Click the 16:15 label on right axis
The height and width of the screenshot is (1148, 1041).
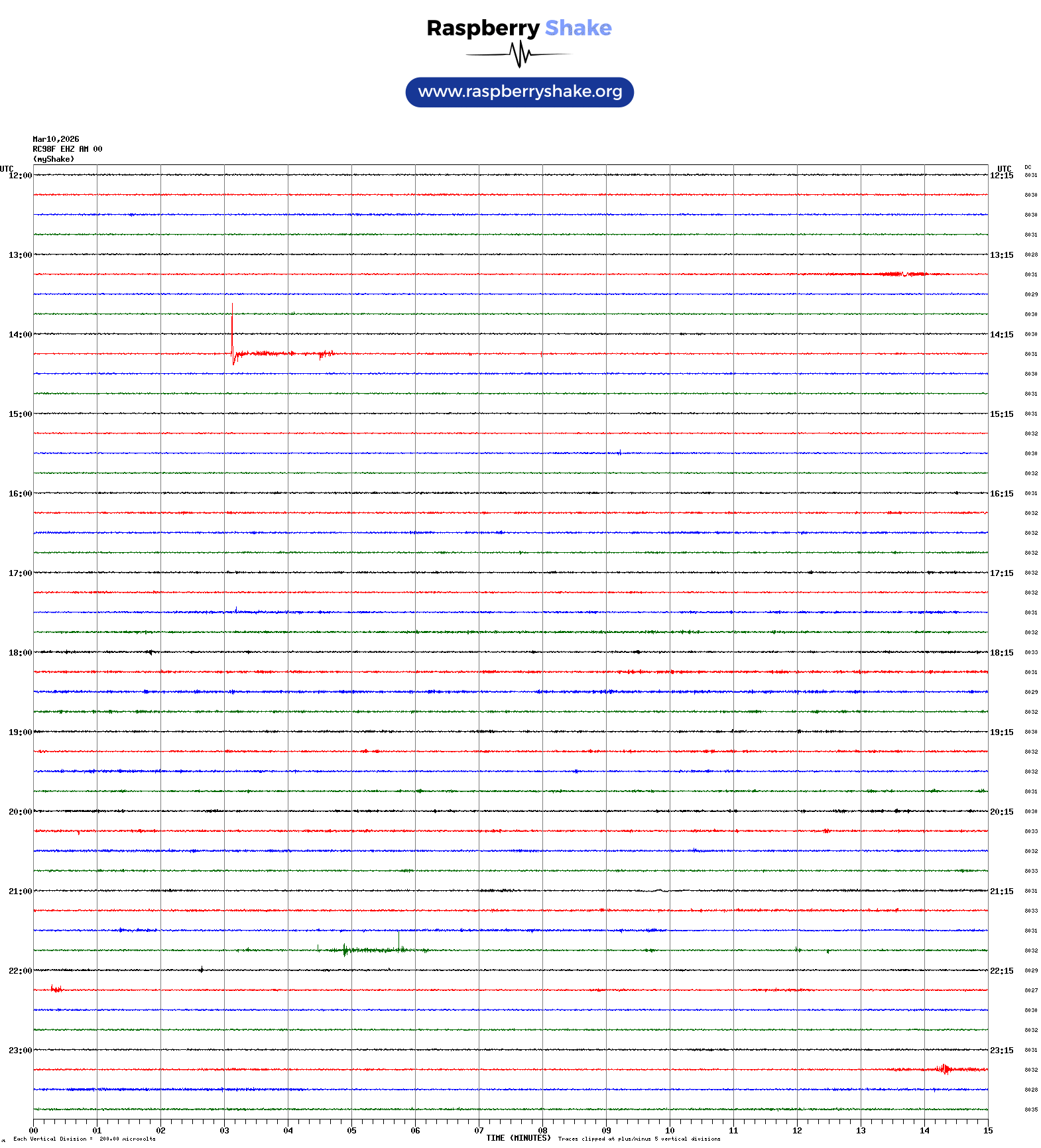coord(1001,494)
